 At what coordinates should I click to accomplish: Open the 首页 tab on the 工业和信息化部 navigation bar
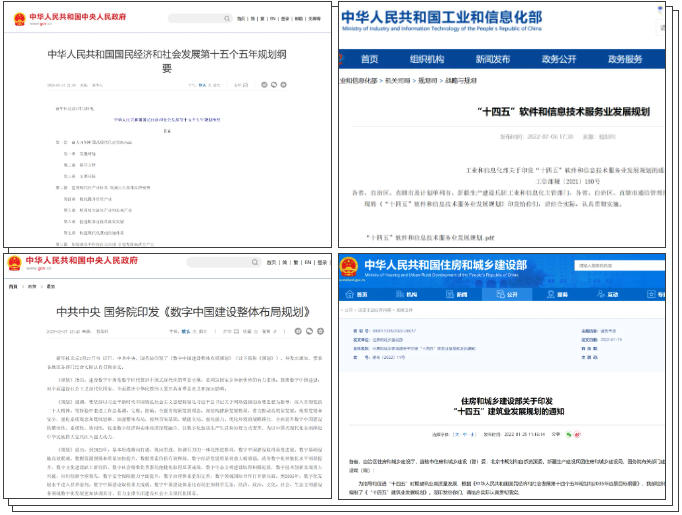coord(369,59)
